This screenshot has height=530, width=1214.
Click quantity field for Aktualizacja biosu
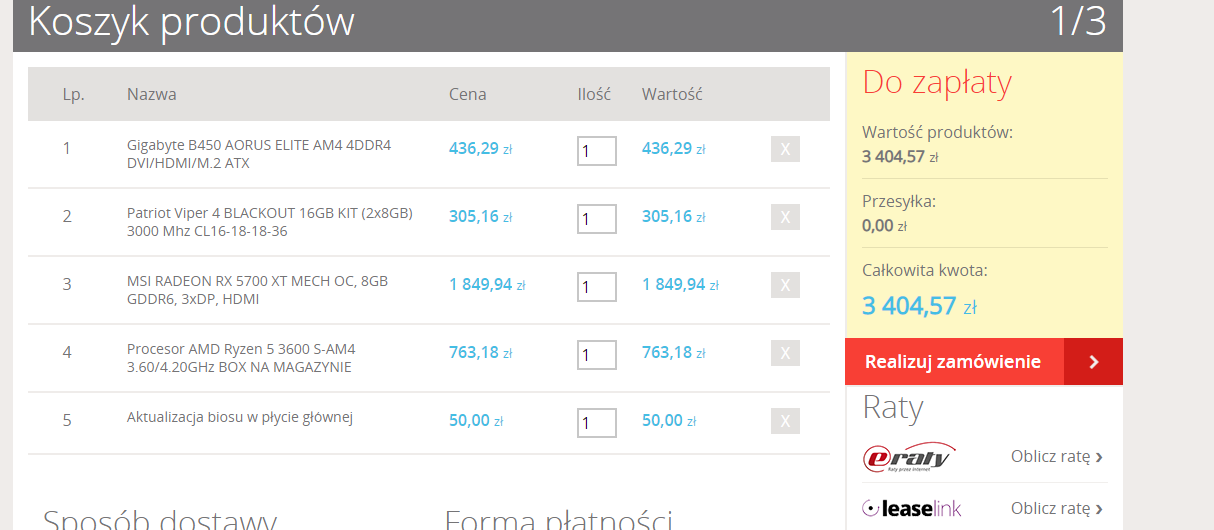click(x=596, y=423)
